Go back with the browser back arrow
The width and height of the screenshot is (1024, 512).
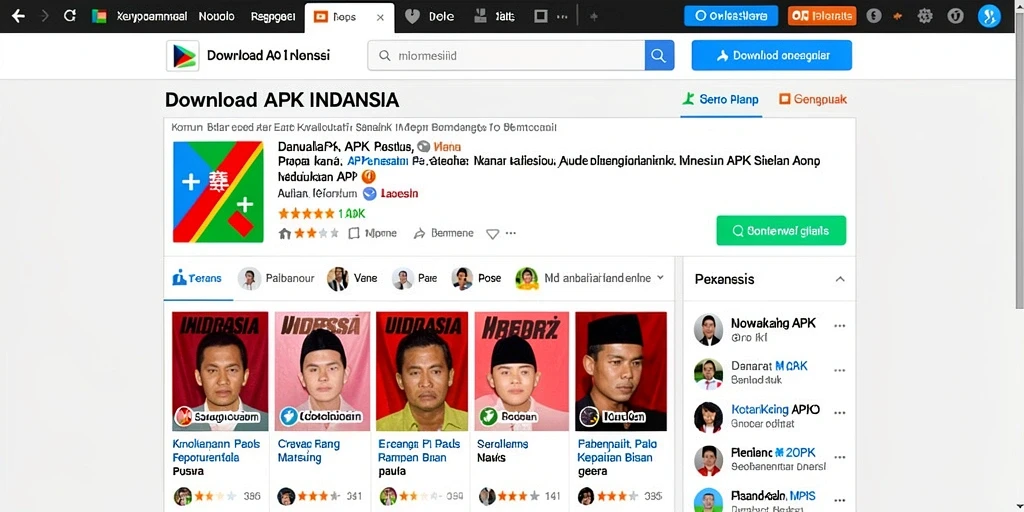pos(18,16)
